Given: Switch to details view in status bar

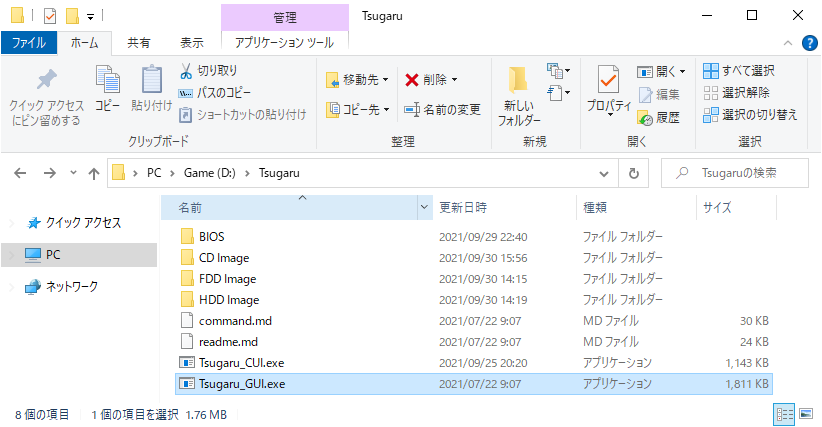Looking at the screenshot, I should coord(784,415).
